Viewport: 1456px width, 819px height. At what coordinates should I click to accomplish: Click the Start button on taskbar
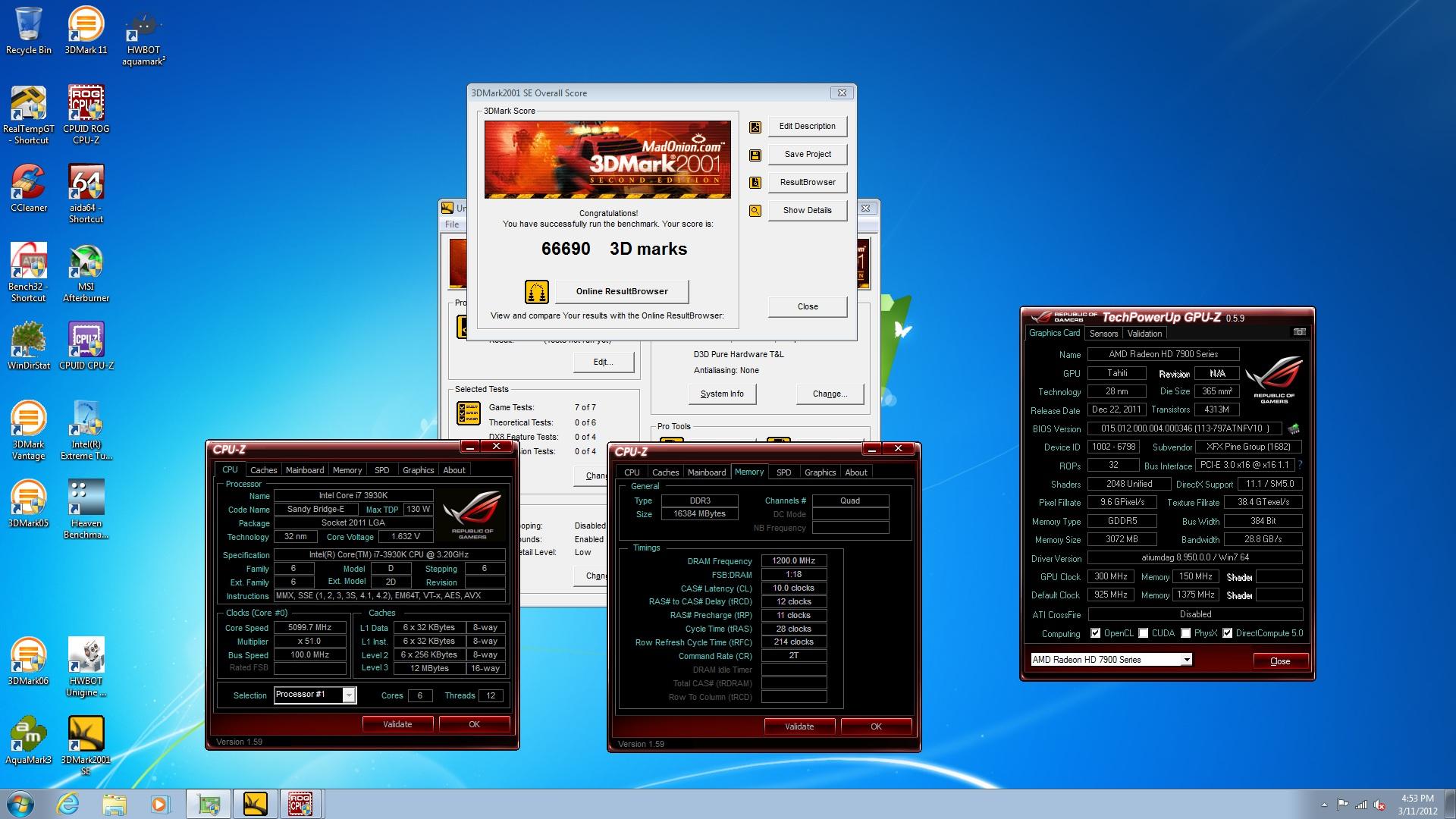(20, 803)
